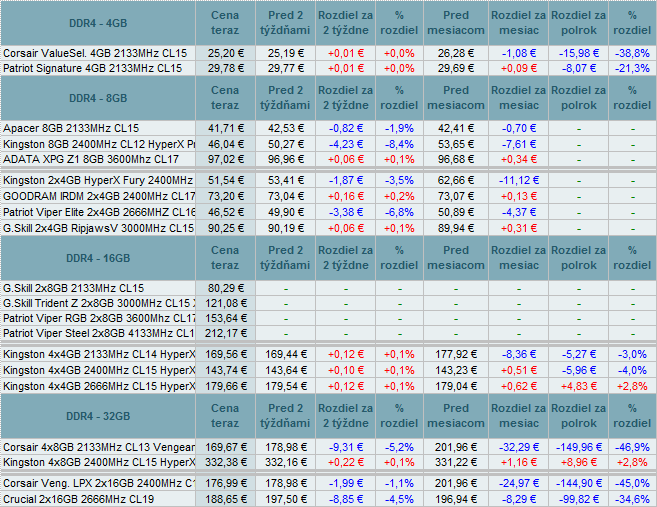Click G.Skill 2x8GB 2133MHz CL15 name
Screen dimensions: 657x507
[x=73, y=288]
